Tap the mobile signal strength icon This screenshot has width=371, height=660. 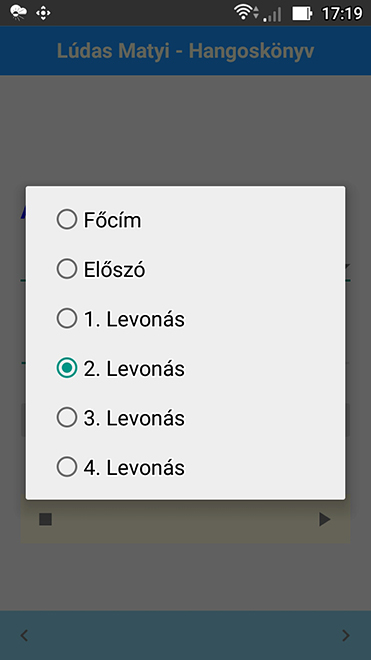(272, 14)
